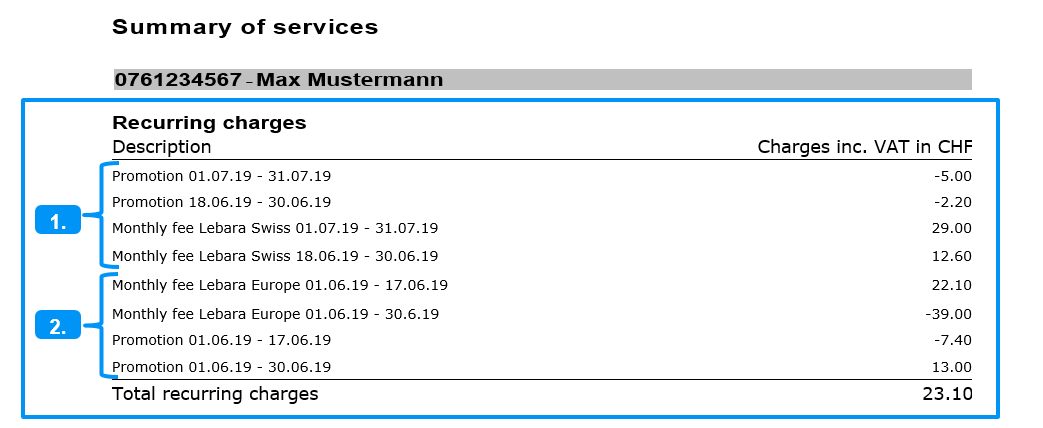Click the 22.10 charge amount
The width and height of the screenshot is (1043, 428).
(951, 285)
